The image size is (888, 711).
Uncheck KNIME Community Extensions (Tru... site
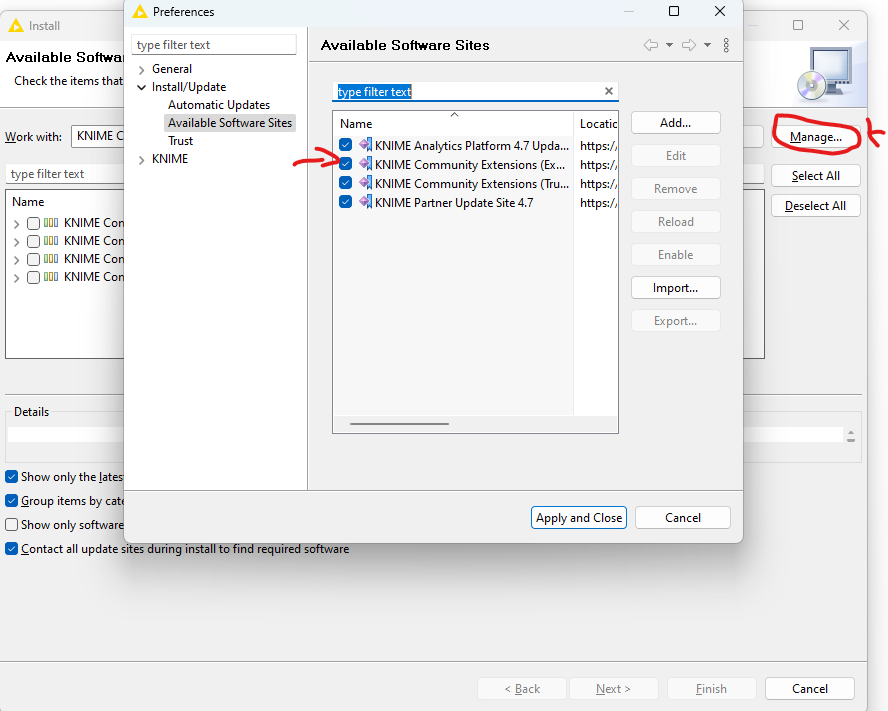pyautogui.click(x=345, y=183)
